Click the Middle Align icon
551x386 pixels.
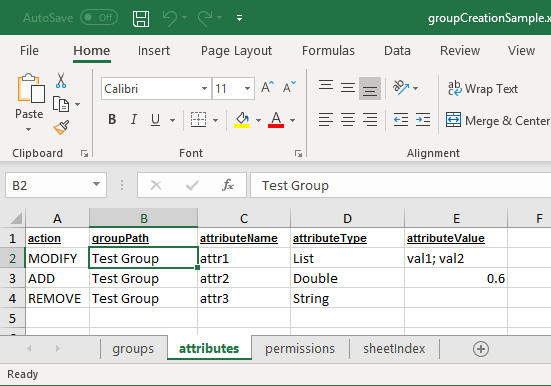pyautogui.click(x=348, y=87)
